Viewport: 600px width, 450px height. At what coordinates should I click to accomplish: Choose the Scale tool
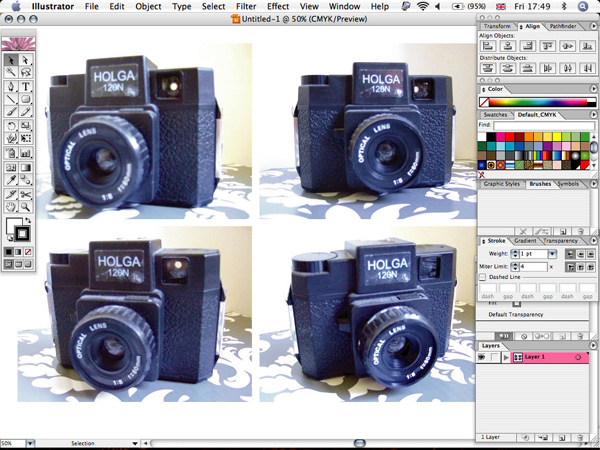[x=25, y=126]
